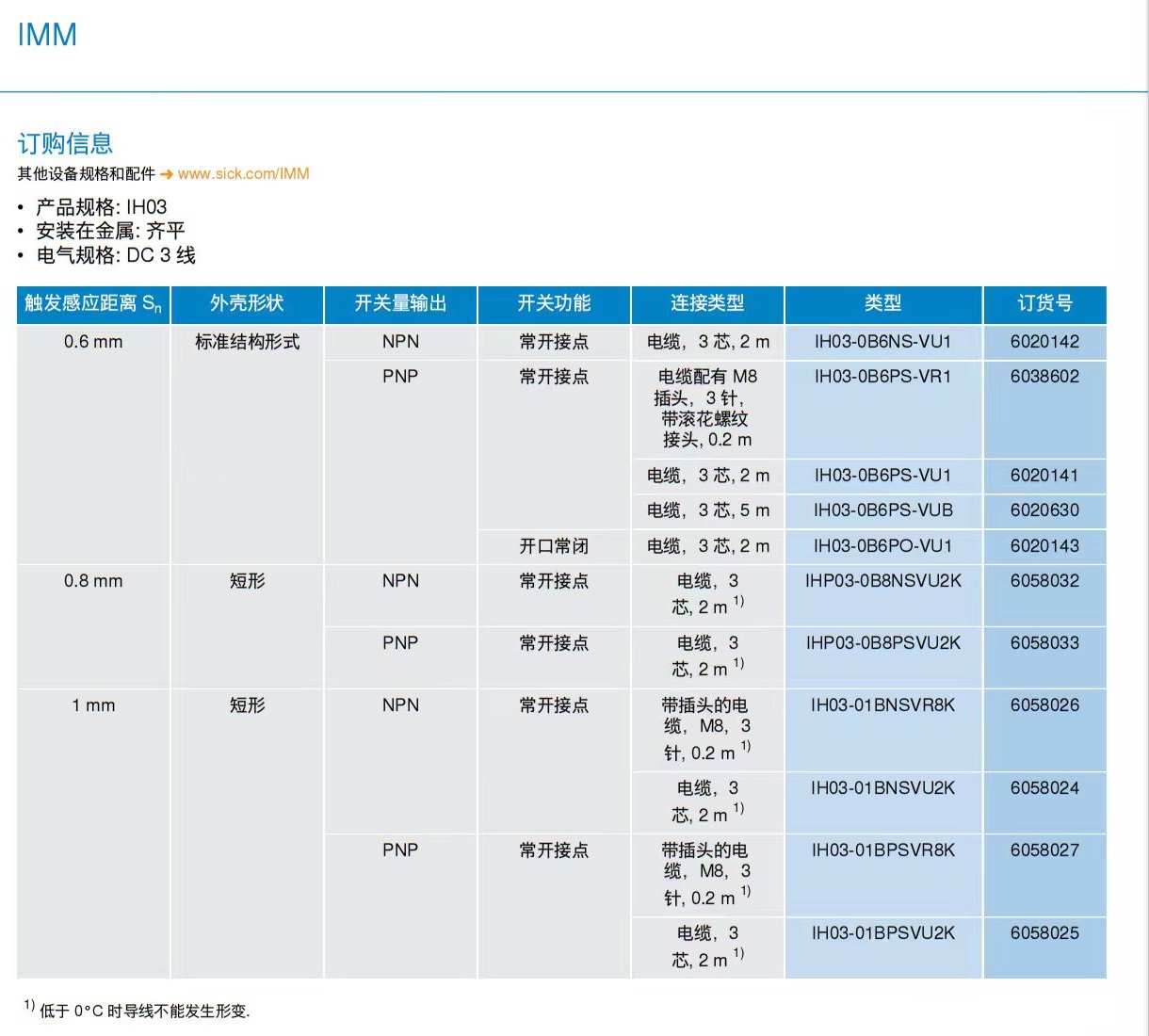
Task: Click type IH03-0B6PS-VR1
Action: (882, 377)
